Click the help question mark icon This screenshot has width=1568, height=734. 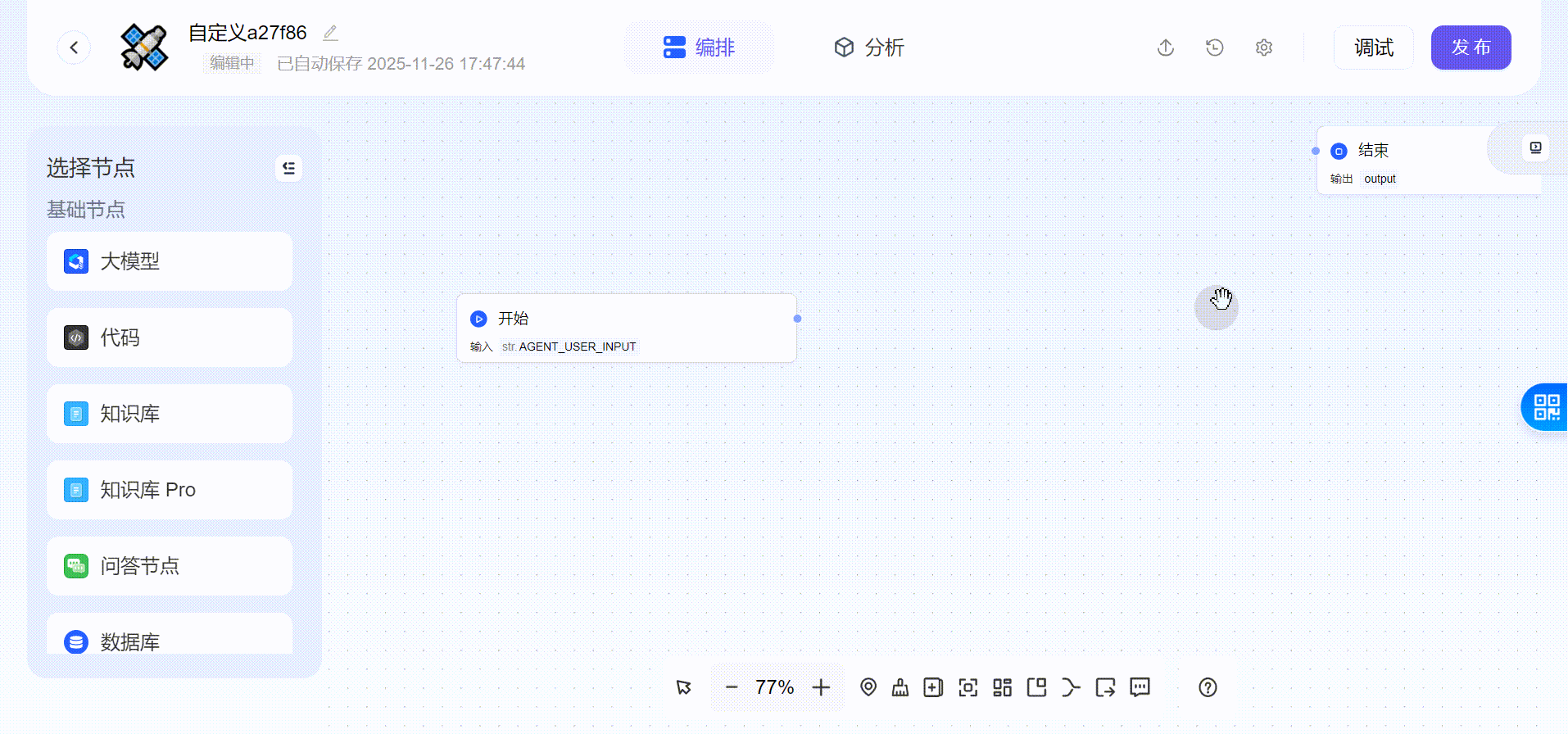1207,687
